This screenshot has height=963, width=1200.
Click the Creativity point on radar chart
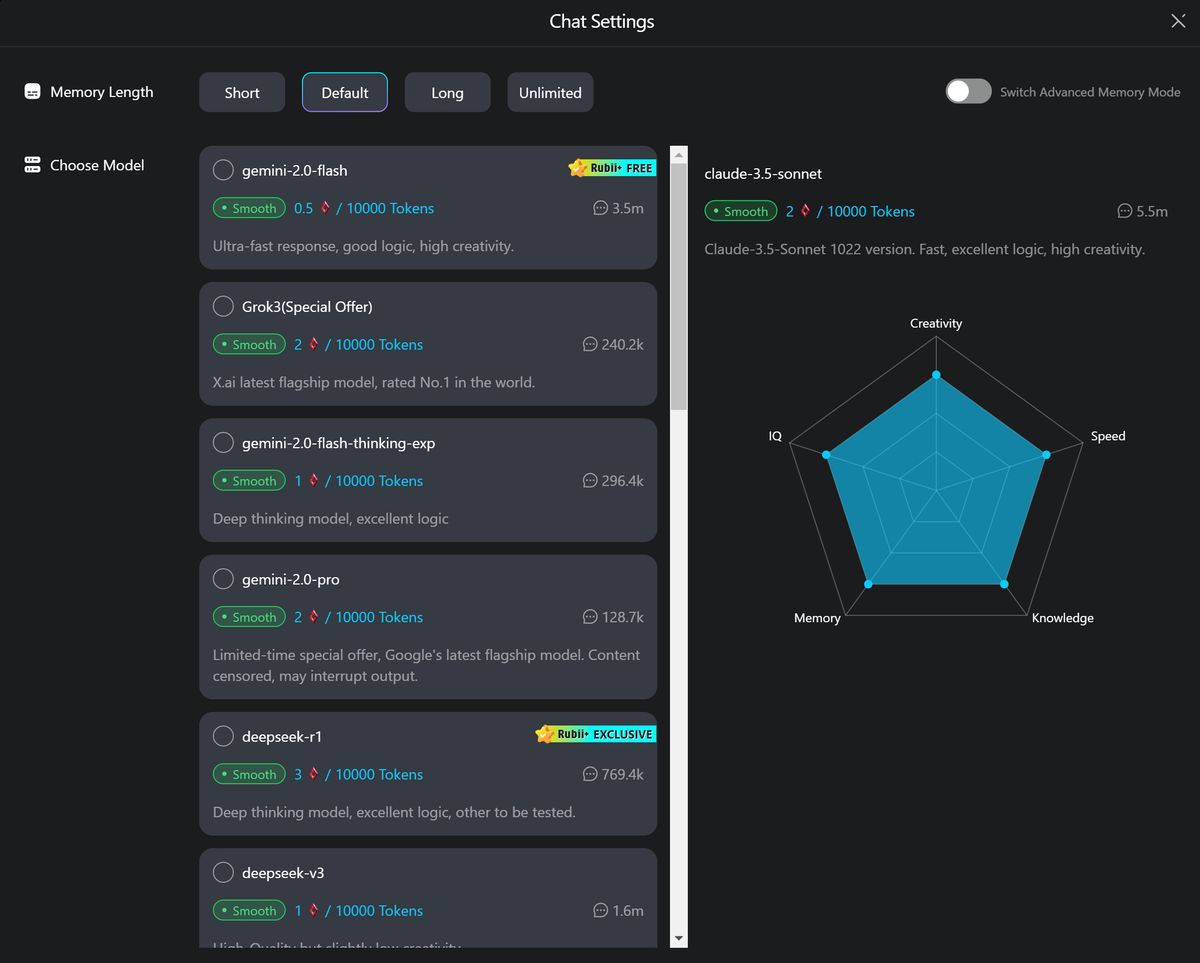click(936, 375)
